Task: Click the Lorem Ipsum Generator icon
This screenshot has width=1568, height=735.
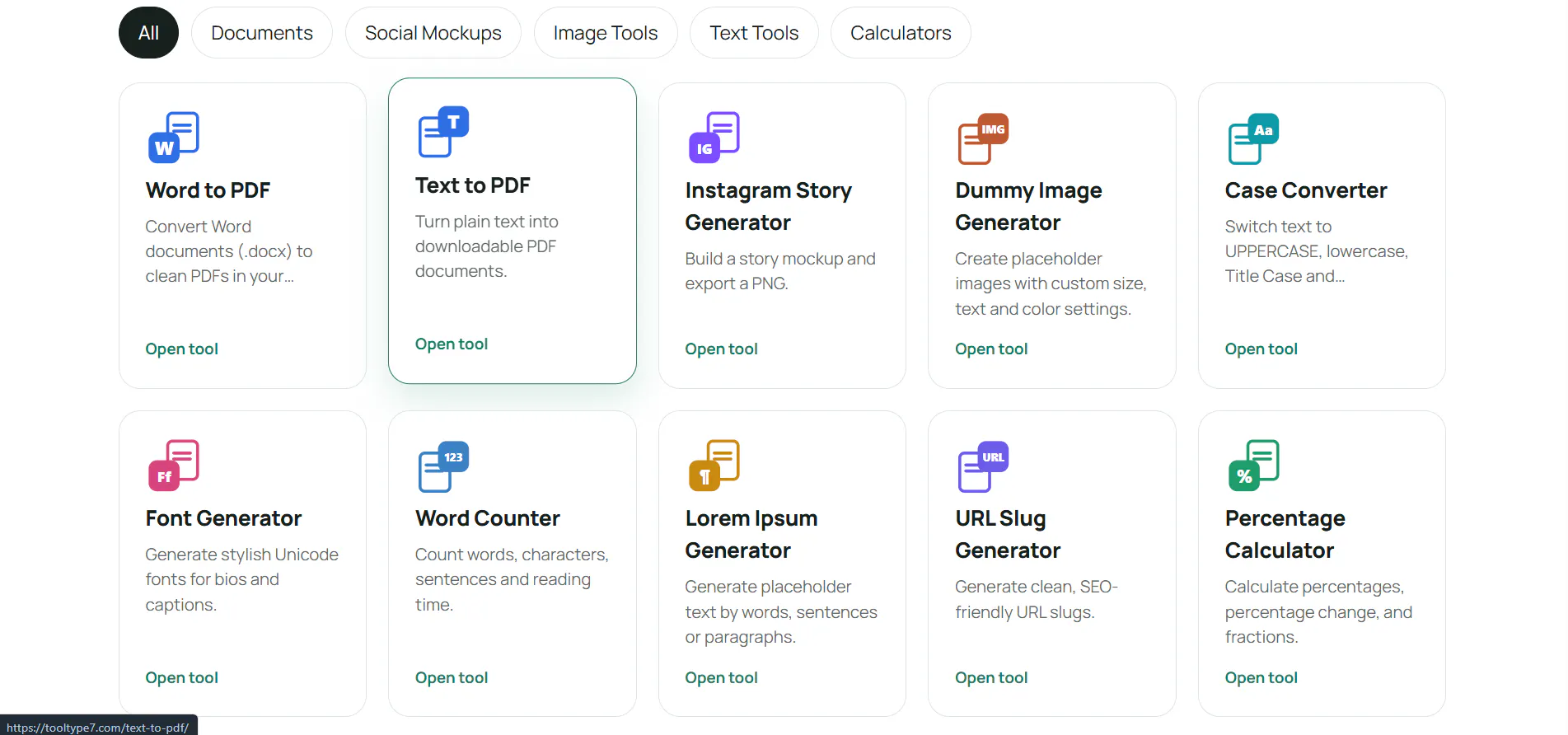Action: (x=714, y=465)
